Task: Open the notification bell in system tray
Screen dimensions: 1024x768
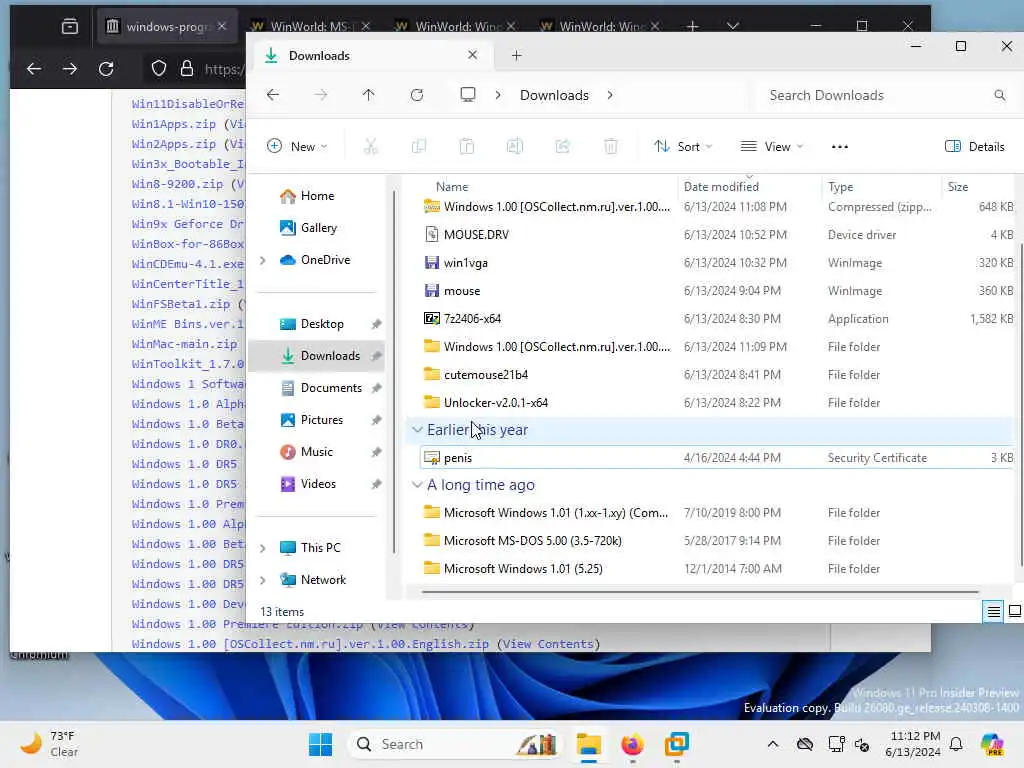Action: tap(956, 744)
